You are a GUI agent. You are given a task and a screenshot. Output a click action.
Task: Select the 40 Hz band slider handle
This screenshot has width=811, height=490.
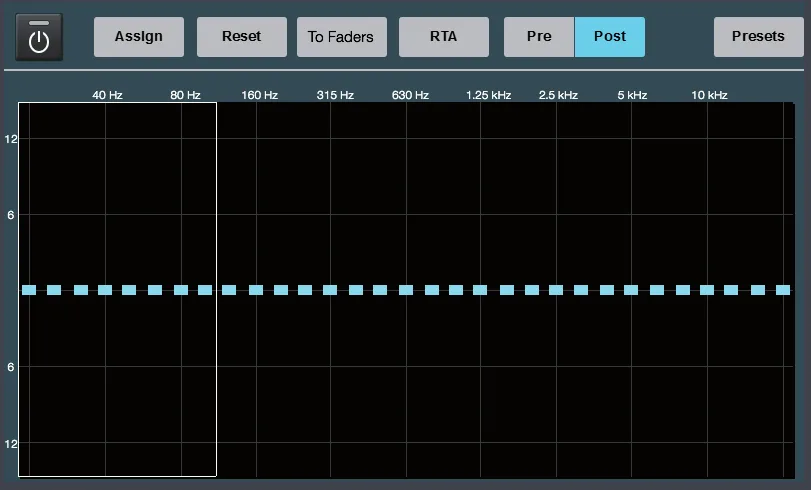click(x=105, y=290)
